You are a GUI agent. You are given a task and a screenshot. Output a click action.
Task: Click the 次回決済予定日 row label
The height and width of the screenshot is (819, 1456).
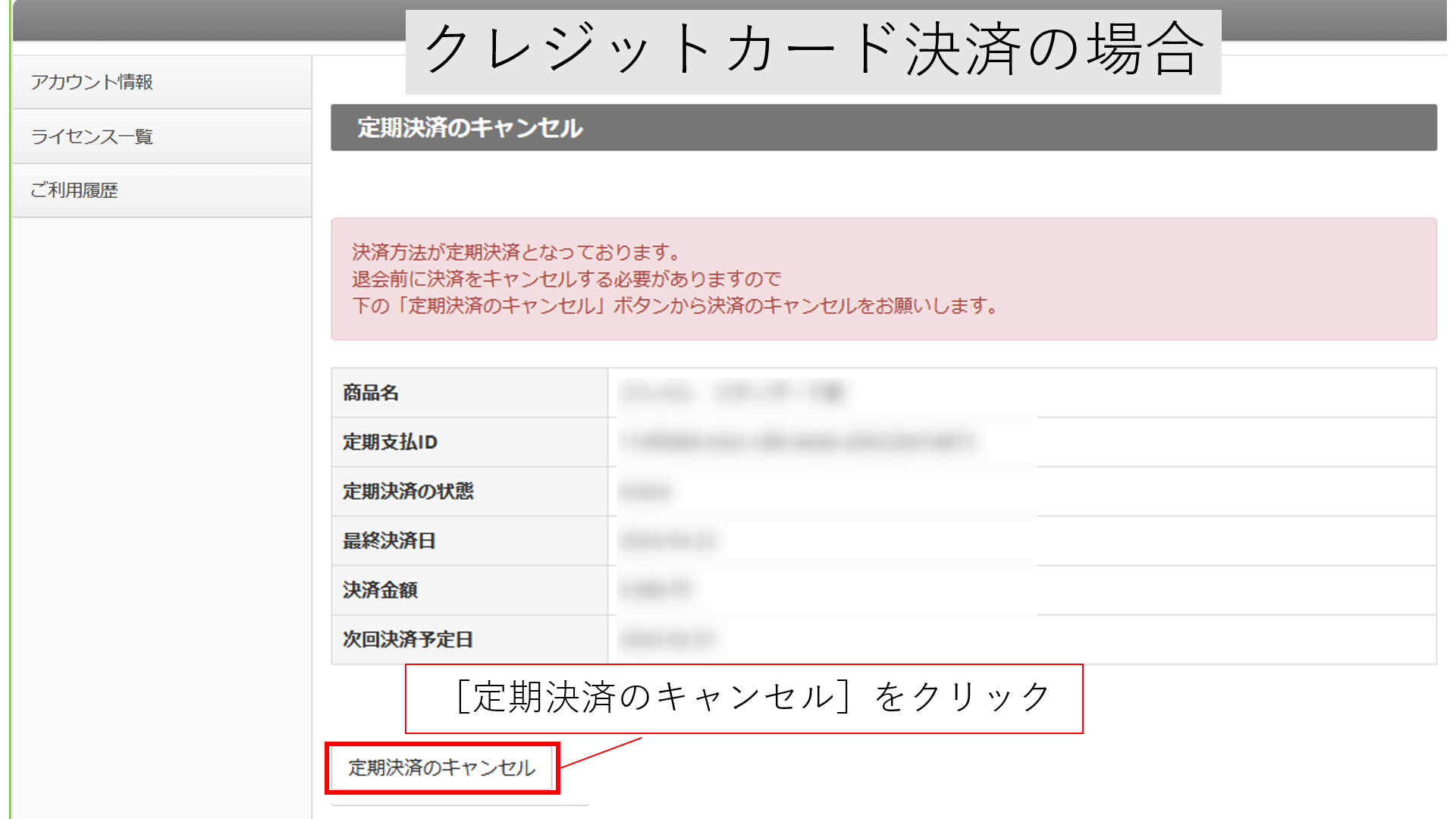tap(408, 639)
